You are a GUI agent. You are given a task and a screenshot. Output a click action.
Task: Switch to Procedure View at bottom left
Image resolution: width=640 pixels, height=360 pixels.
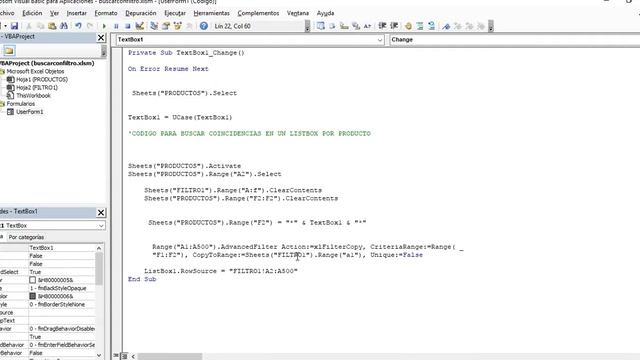click(x=116, y=356)
